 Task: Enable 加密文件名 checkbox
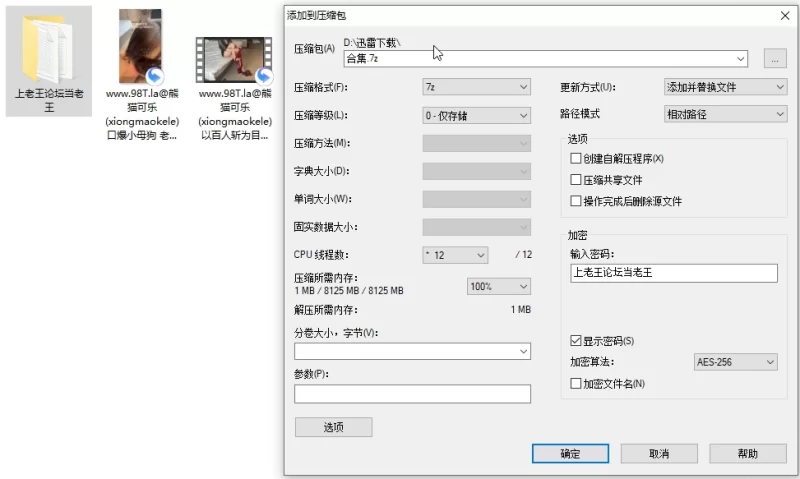click(x=575, y=383)
